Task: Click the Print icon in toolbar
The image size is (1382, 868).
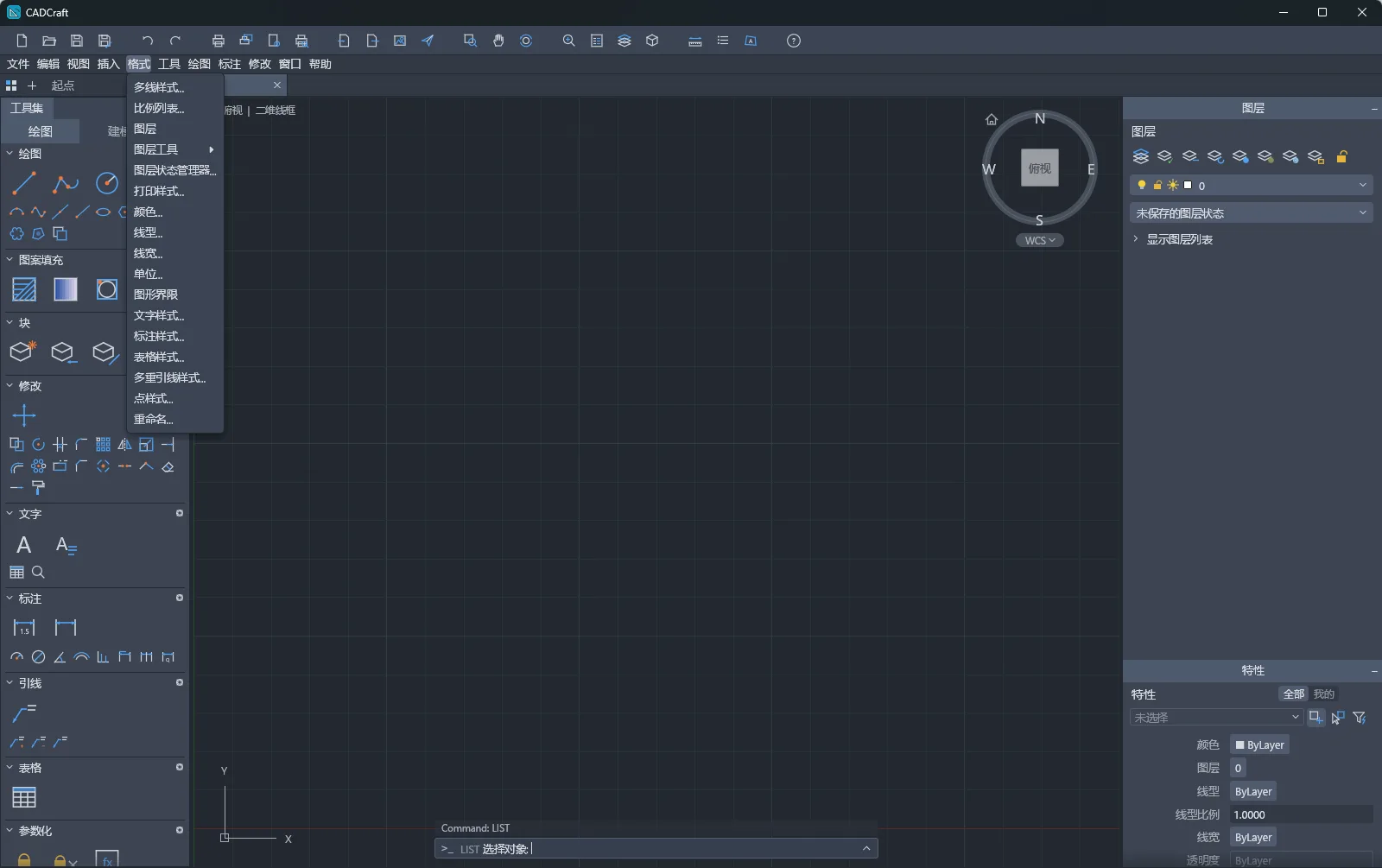Action: pyautogui.click(x=219, y=41)
